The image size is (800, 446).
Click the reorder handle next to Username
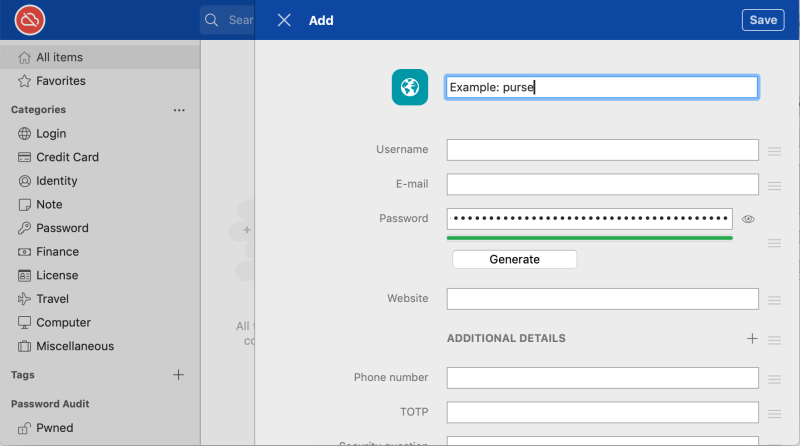pyautogui.click(x=774, y=151)
